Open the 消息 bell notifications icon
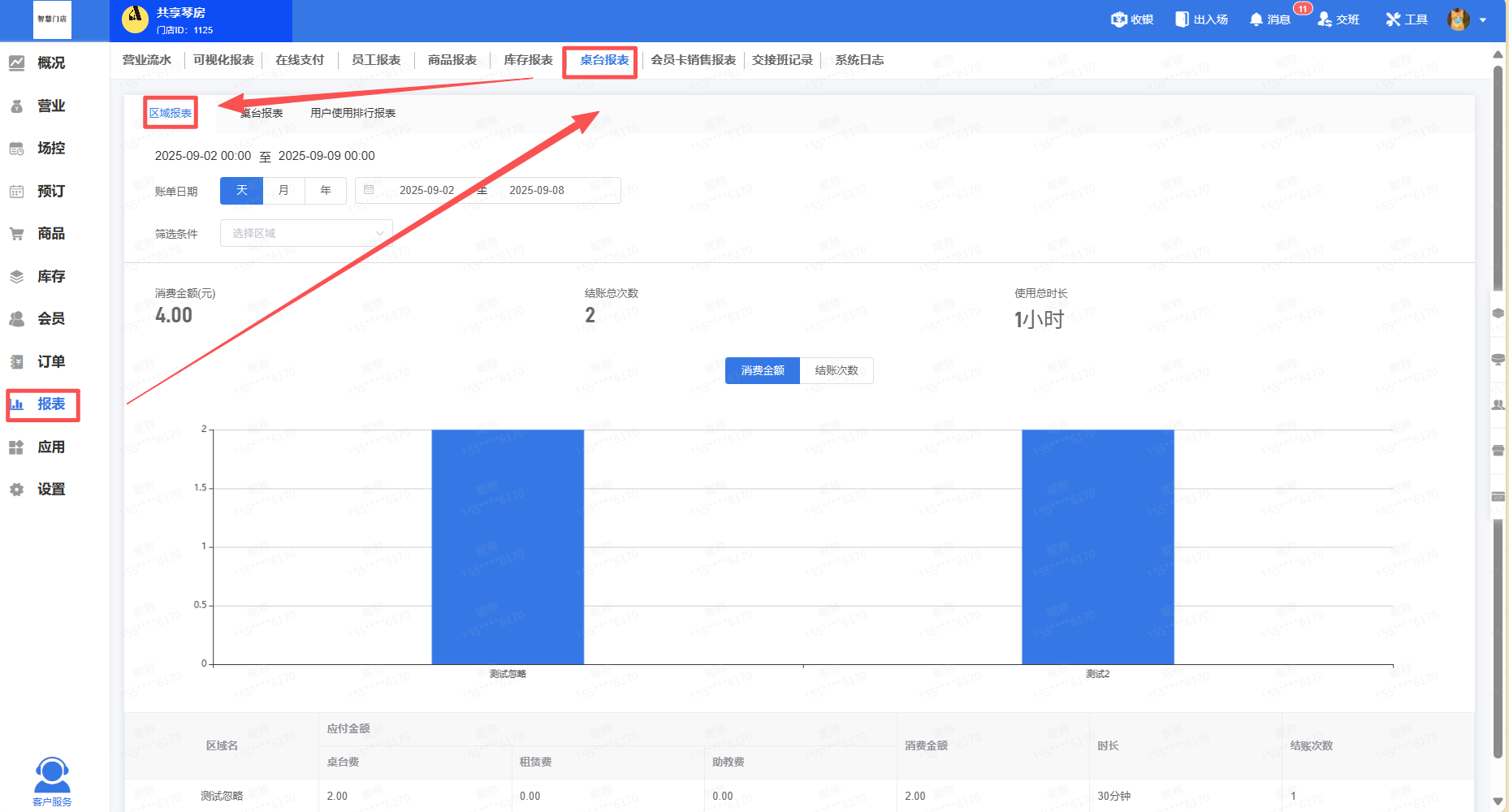Image resolution: width=1509 pixels, height=812 pixels. coord(1256,19)
